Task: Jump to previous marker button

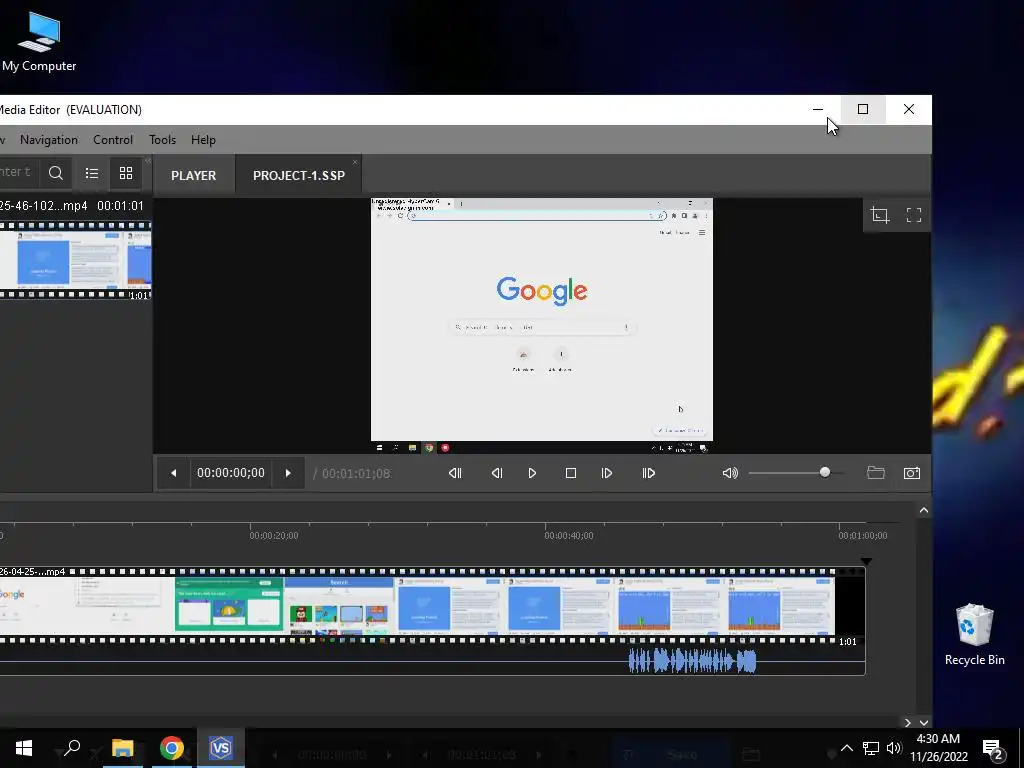Action: [x=456, y=473]
